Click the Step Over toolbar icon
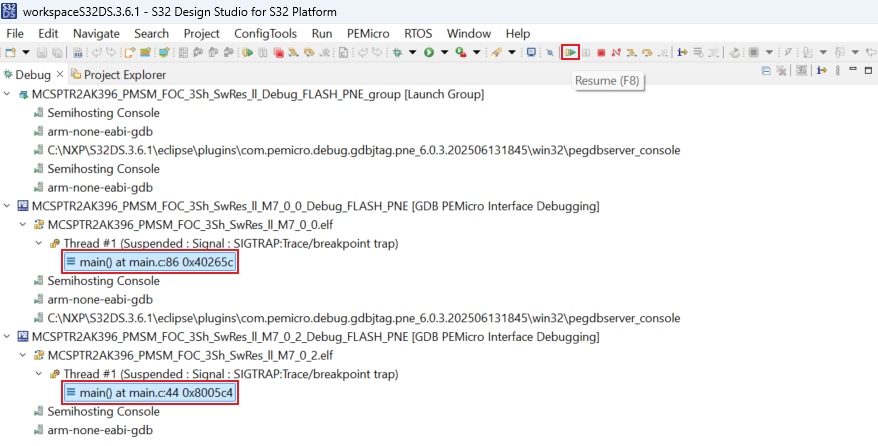This screenshot has width=878, height=446. coord(646,52)
